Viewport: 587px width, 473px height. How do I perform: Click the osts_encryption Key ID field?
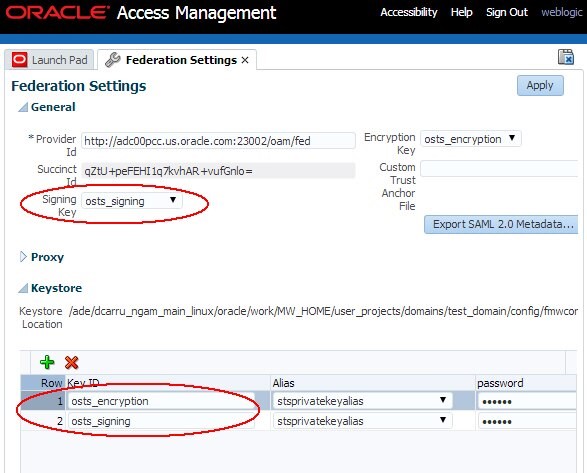(161, 401)
